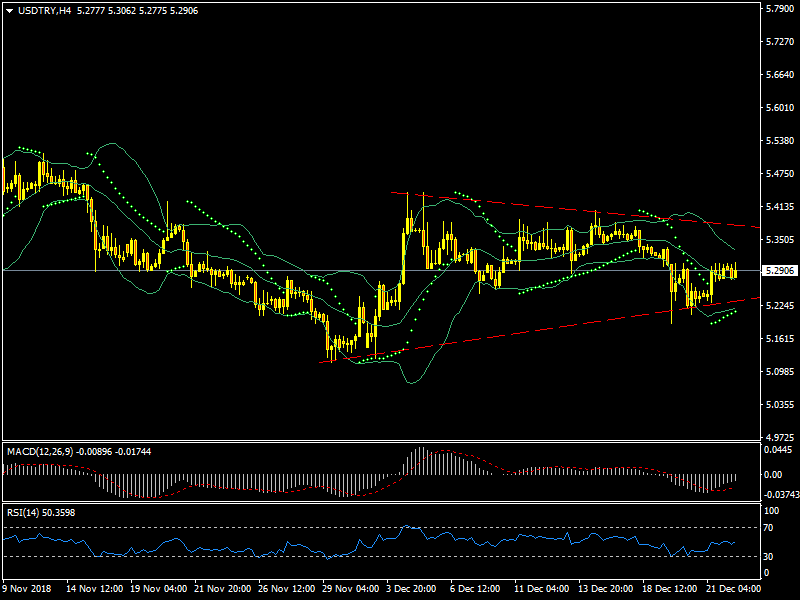
Task: Select the current price tag 5.2906
Action: [778, 270]
